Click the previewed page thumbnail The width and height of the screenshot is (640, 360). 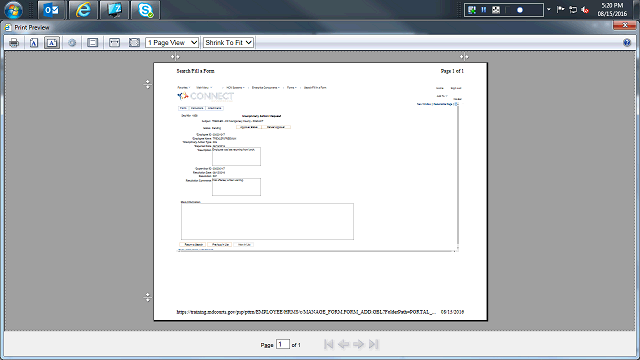click(x=320, y=191)
